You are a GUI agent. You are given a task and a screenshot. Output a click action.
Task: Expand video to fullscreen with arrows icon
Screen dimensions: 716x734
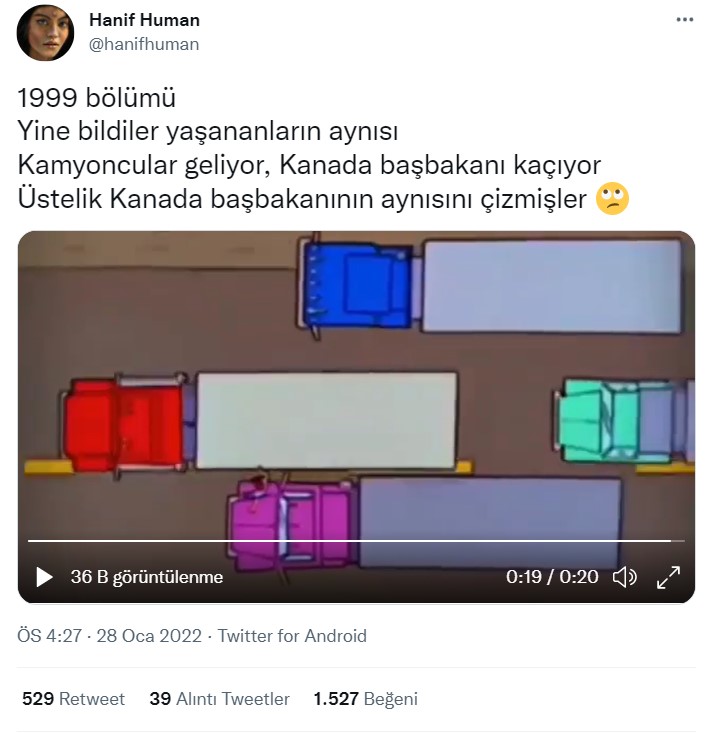(668, 577)
